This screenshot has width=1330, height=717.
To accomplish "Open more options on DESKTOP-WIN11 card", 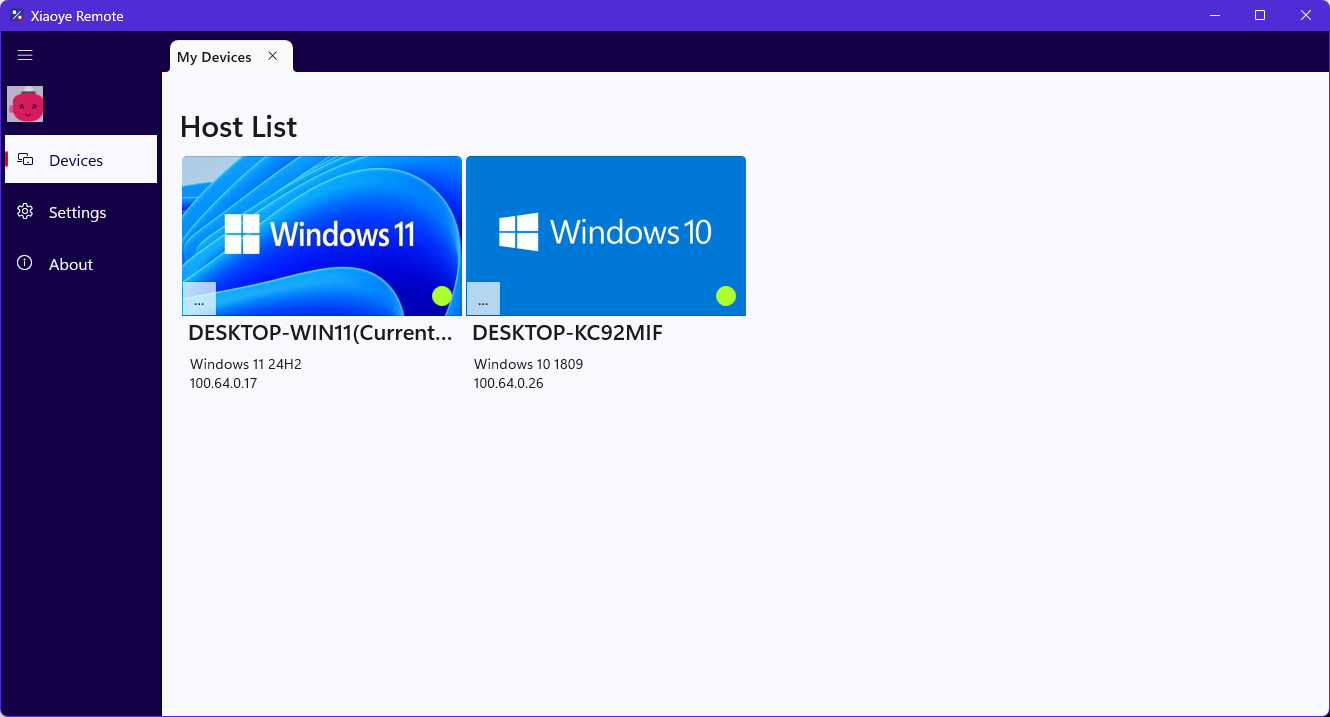I will pos(199,299).
